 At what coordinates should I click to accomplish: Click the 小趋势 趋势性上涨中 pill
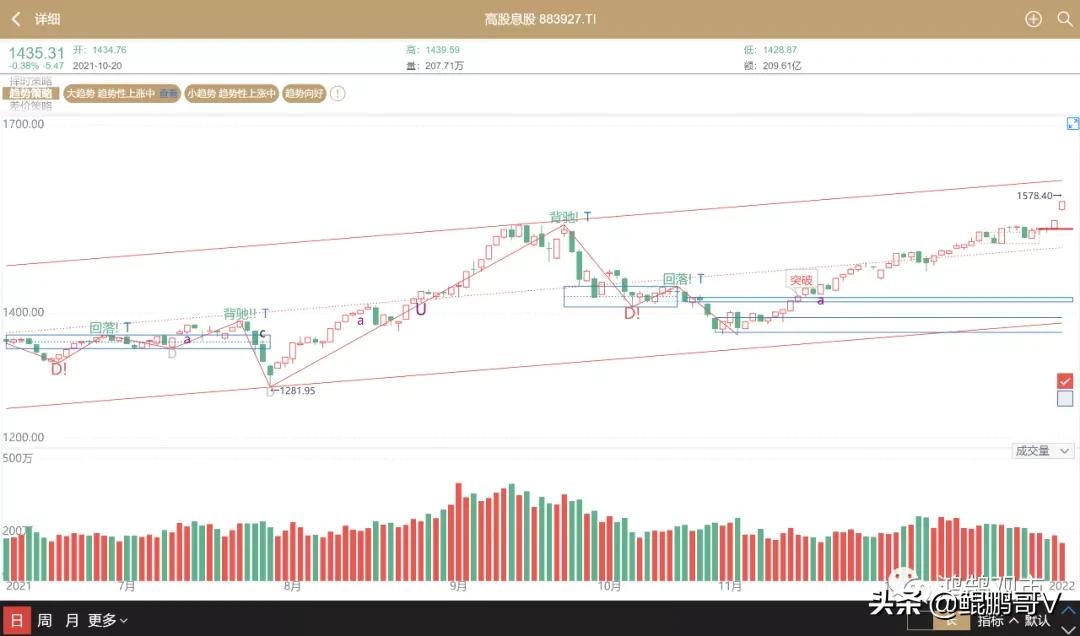pos(230,93)
